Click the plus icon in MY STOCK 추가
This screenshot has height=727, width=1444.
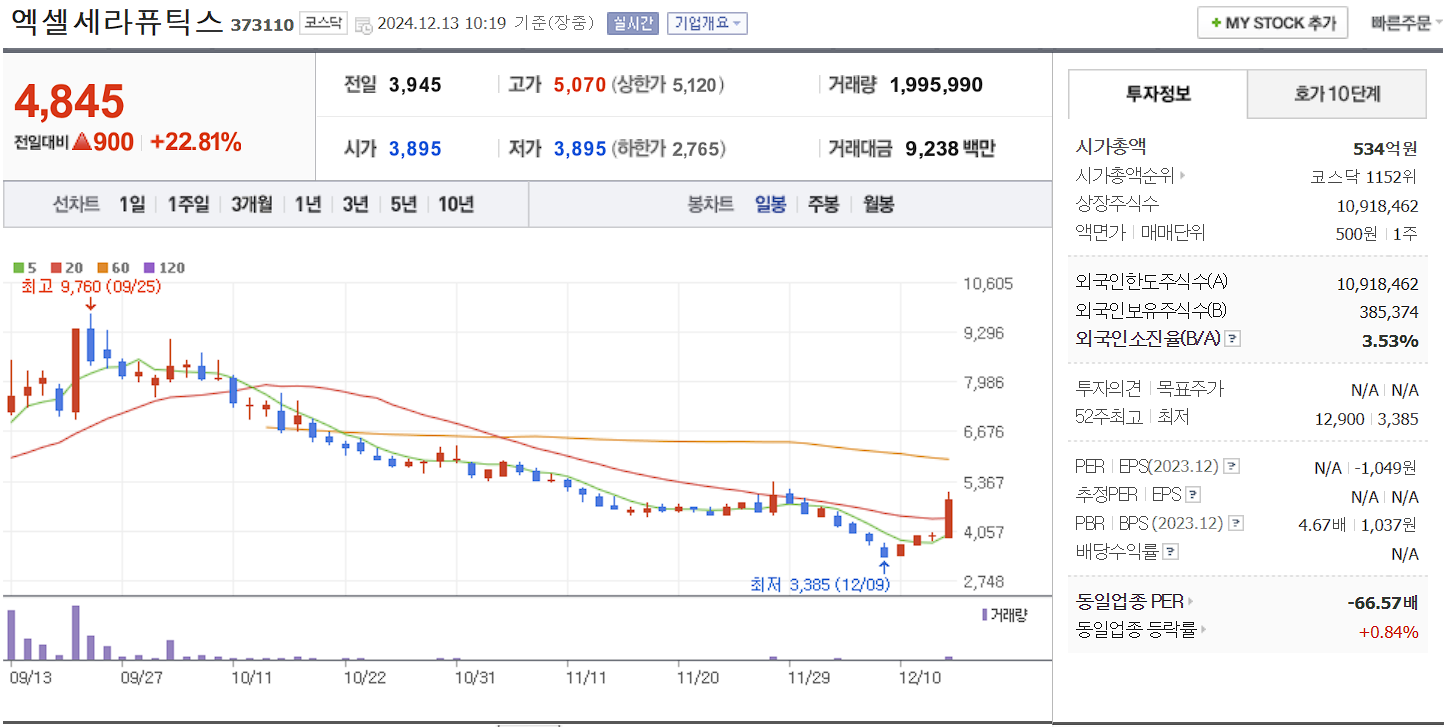(x=1215, y=23)
